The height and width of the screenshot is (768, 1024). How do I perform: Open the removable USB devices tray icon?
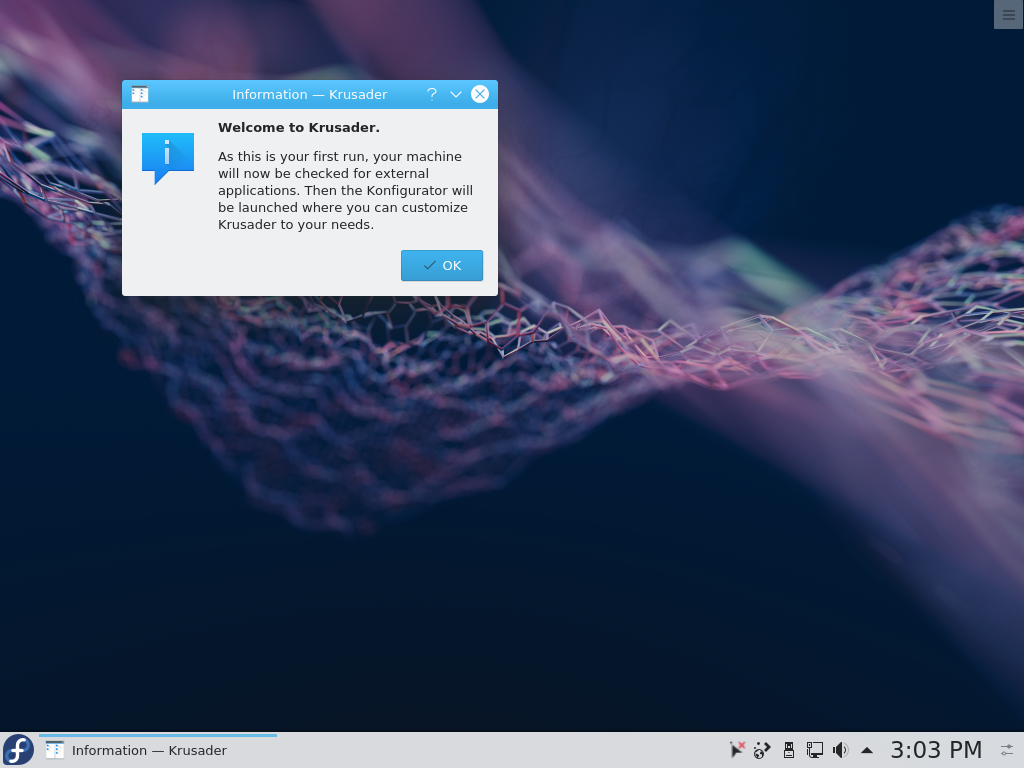pyautogui.click(x=789, y=750)
